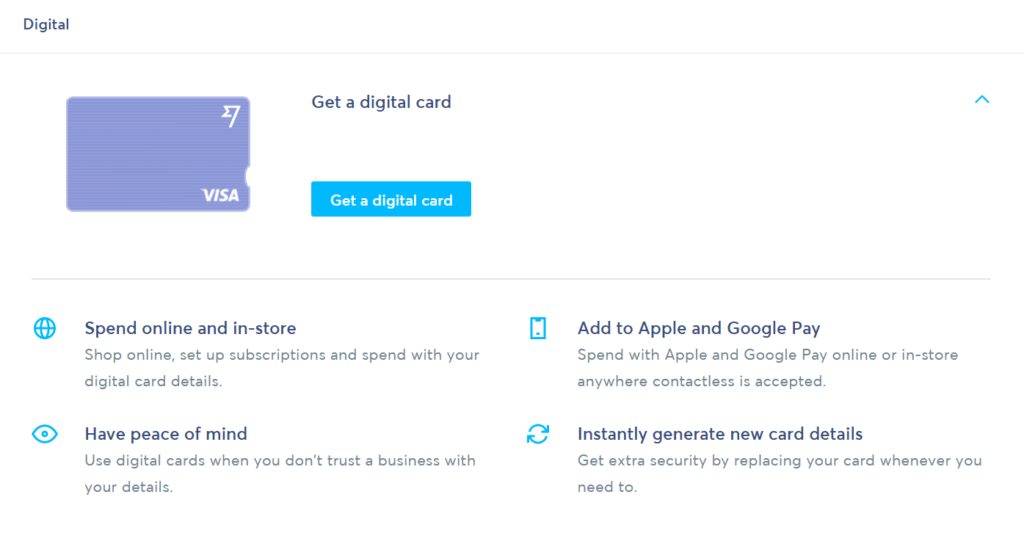Click the Add to Apple and Google Pay heading
The height and width of the screenshot is (558, 1024).
699,328
